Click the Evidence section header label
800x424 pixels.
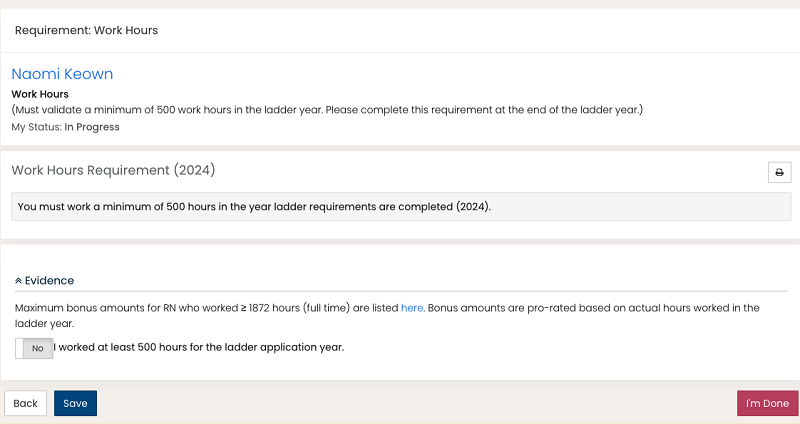[x=49, y=281]
